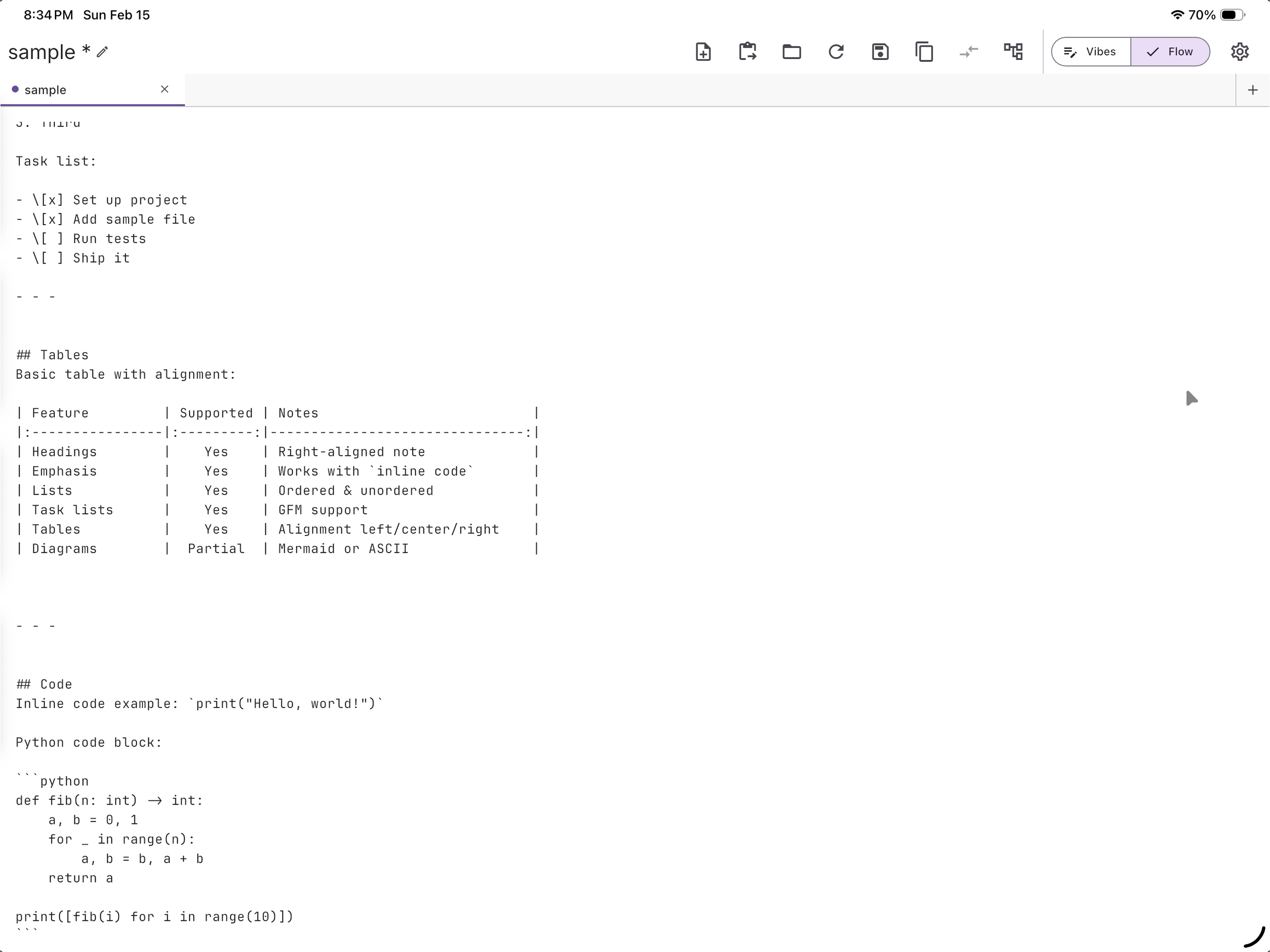Open settings with the gear icon

1240,52
